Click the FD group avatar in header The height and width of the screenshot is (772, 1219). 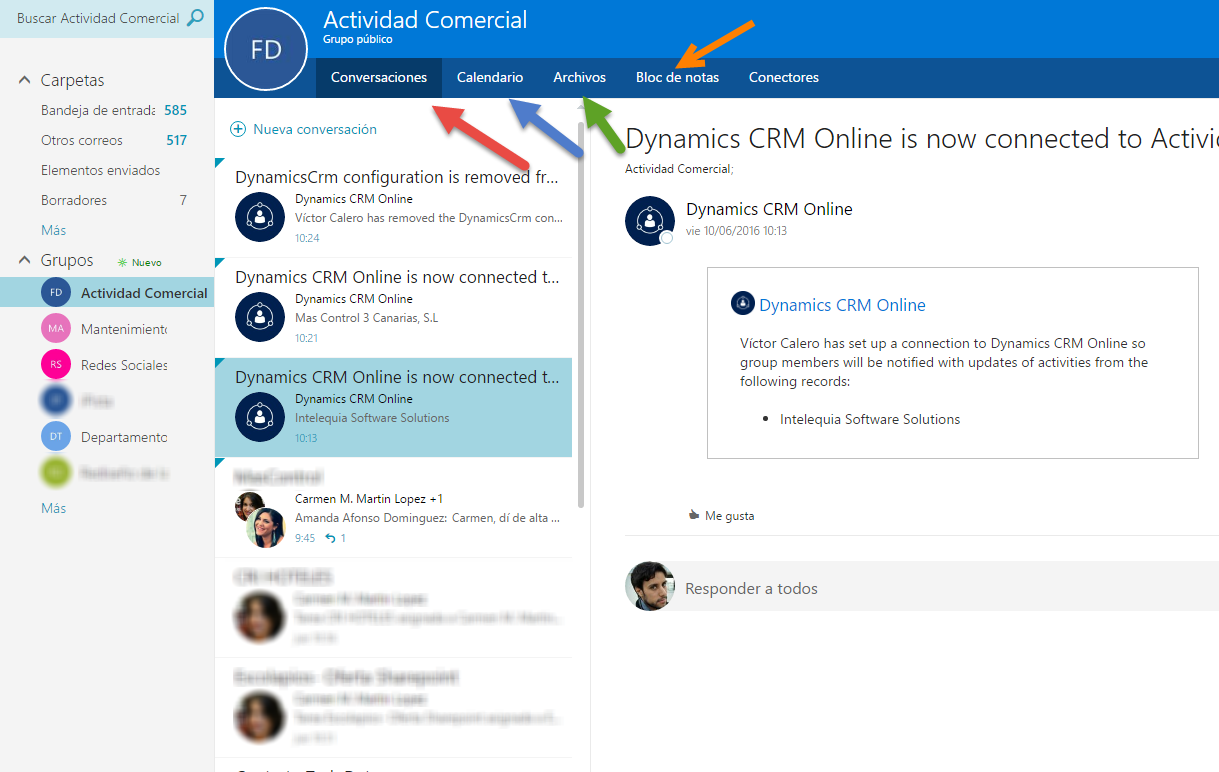click(266, 50)
